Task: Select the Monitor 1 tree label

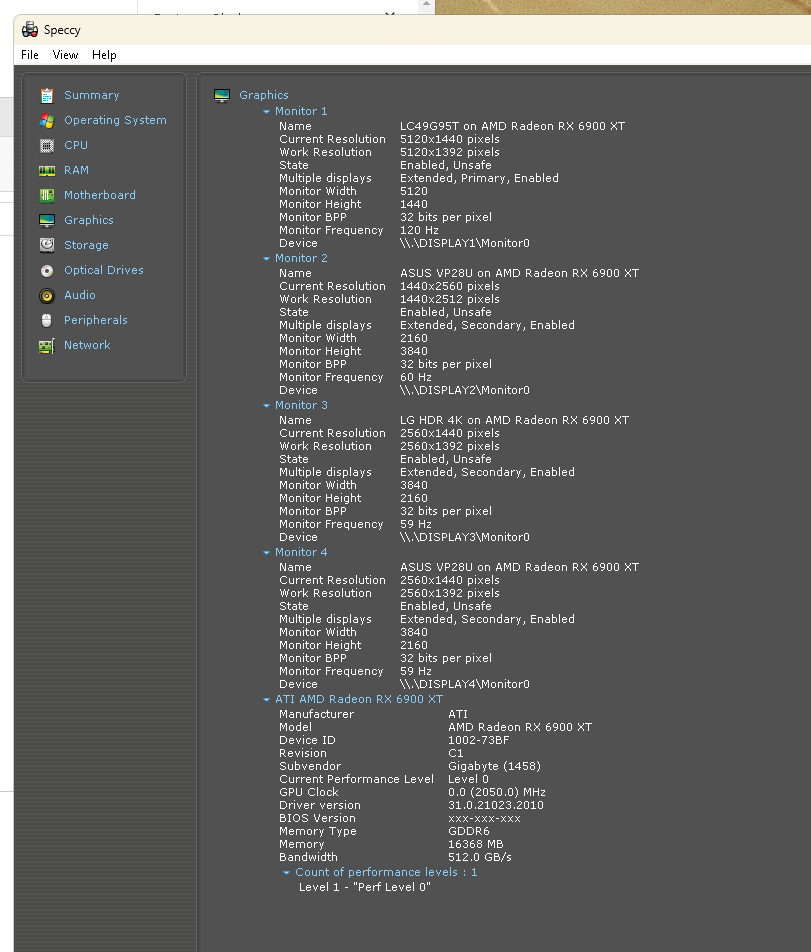Action: 301,111
